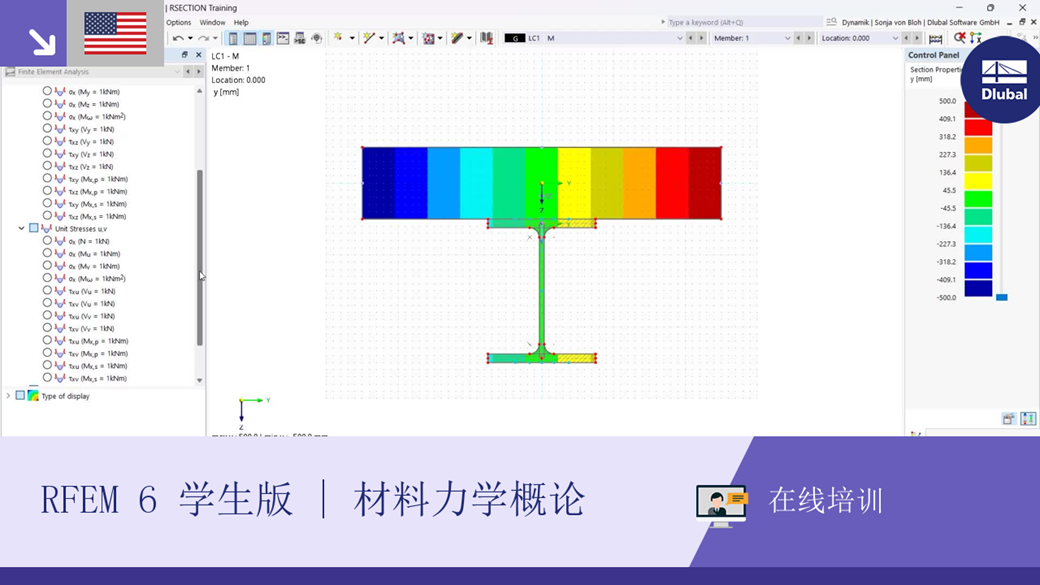The width and height of the screenshot is (1040, 585).
Task: Click the red dotted grid tool icon
Action: [x=428, y=38]
